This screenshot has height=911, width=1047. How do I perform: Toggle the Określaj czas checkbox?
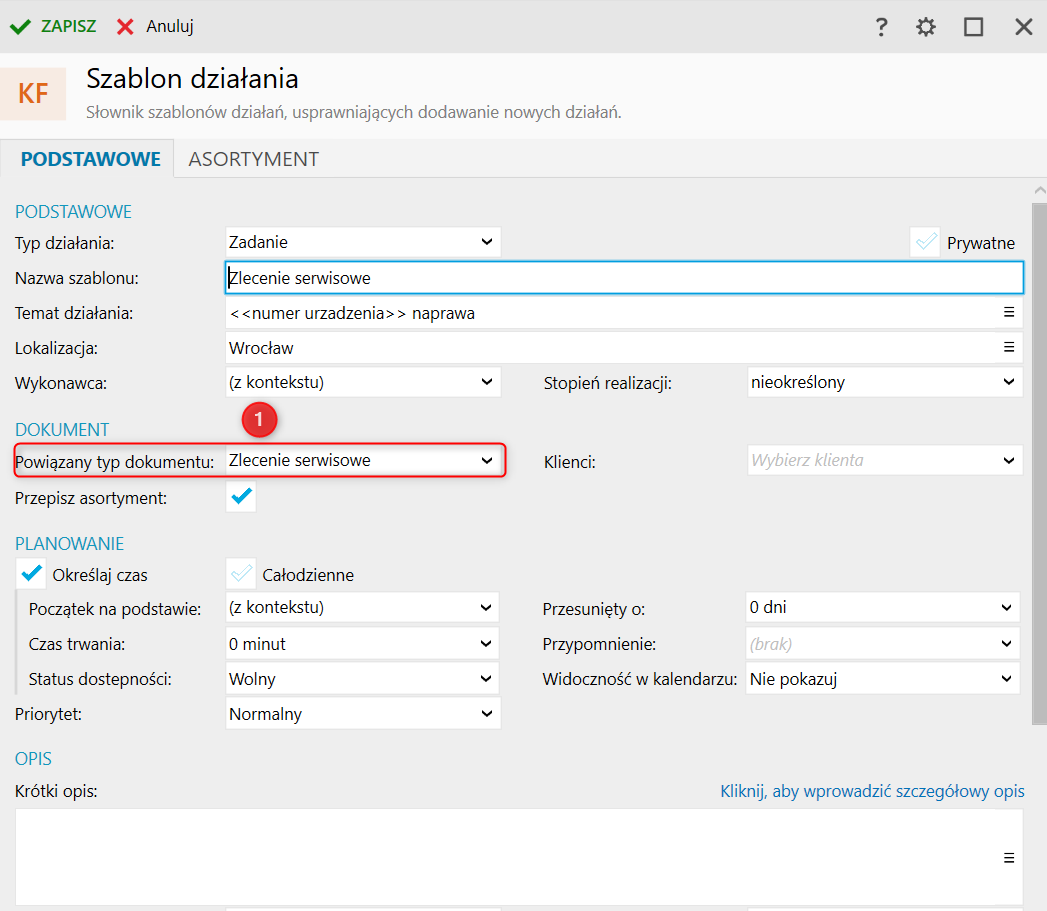tap(33, 574)
